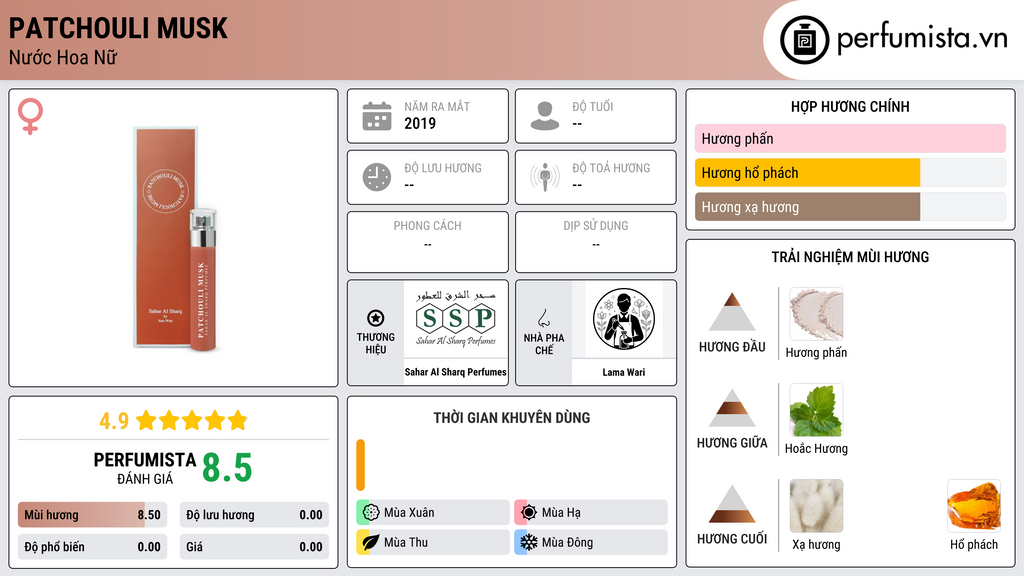Select the Hoắc Hương patchouli leaf image
Screen dimensions: 1024x576
[816, 410]
